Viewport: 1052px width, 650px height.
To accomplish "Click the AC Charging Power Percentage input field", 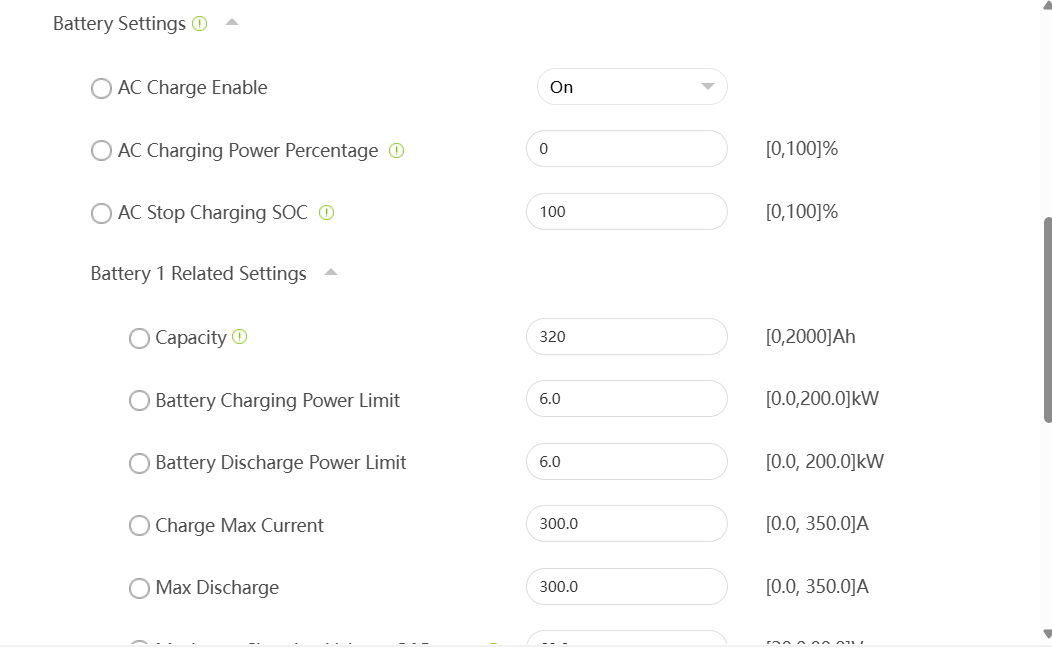I will pos(626,149).
